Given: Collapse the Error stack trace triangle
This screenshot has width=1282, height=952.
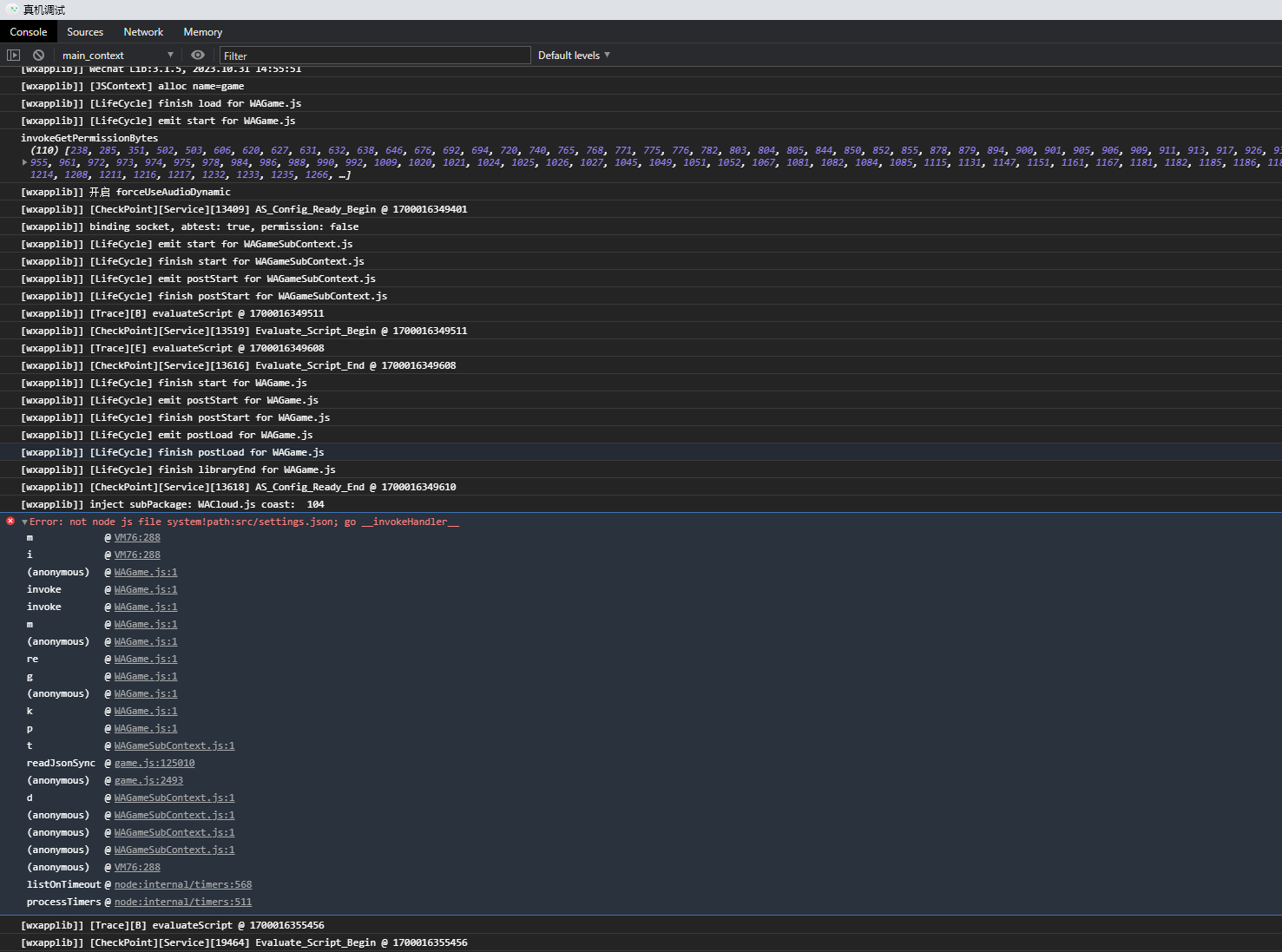Looking at the screenshot, I should tap(24, 522).
